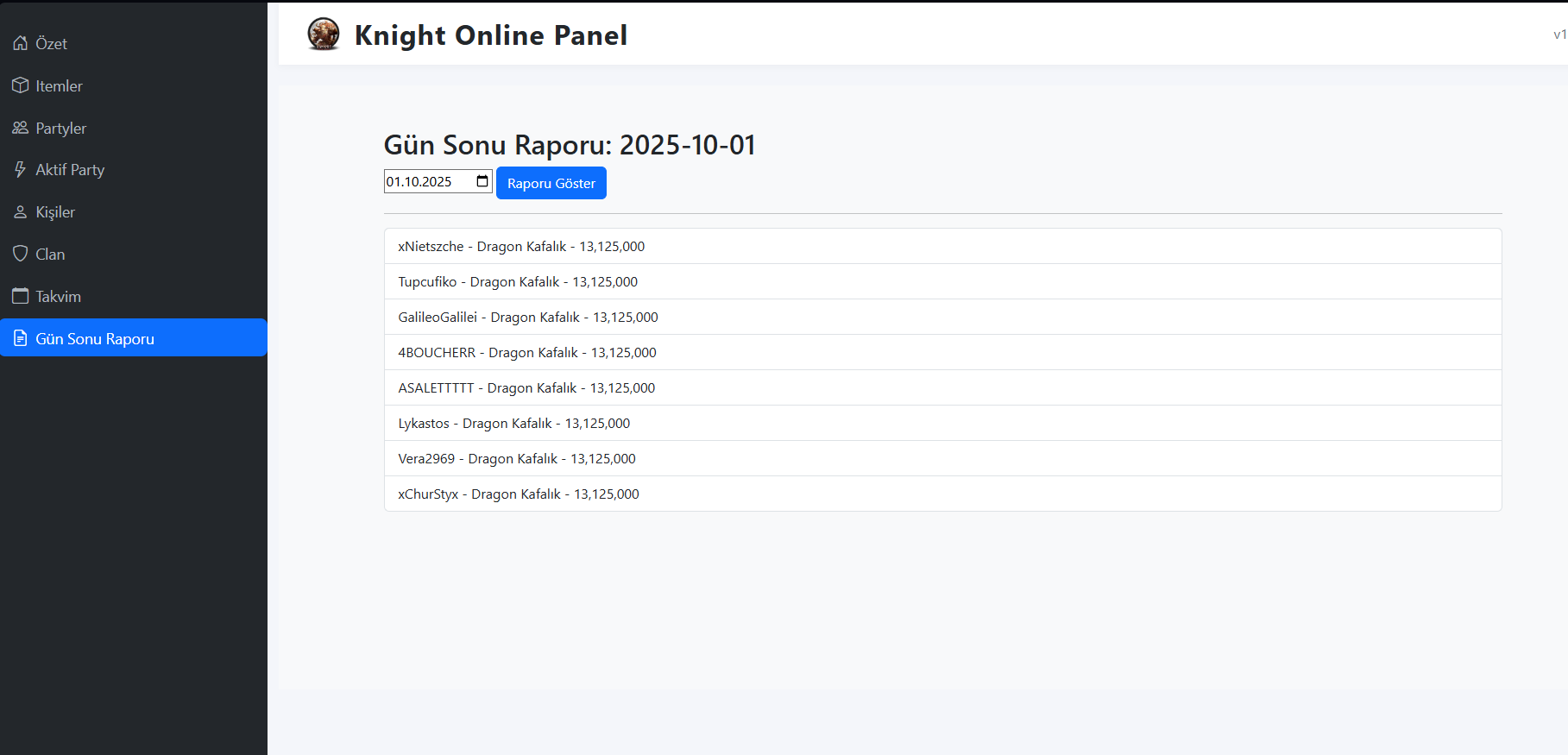This screenshot has height=755, width=1568.
Task: Click the lightning bolt icon for Aktif Party
Action: coord(20,170)
